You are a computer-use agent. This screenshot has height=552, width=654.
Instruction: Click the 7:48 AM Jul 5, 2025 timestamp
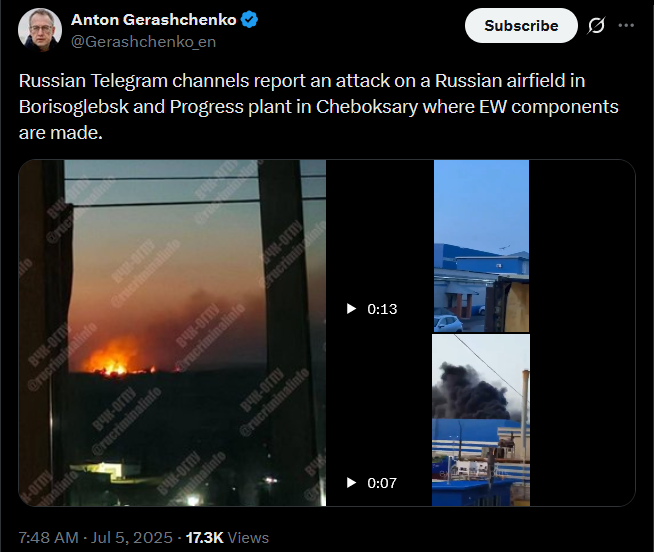[x=96, y=537]
